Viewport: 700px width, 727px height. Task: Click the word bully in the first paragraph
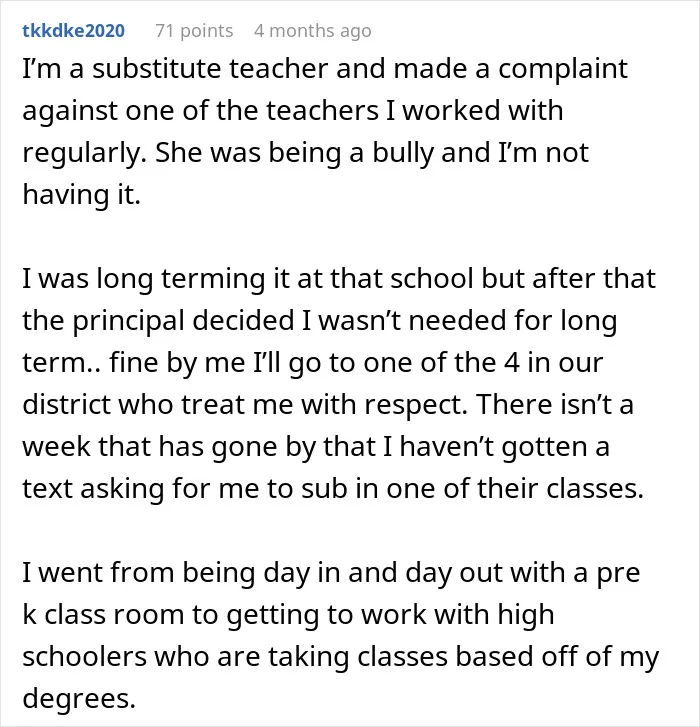[403, 153]
